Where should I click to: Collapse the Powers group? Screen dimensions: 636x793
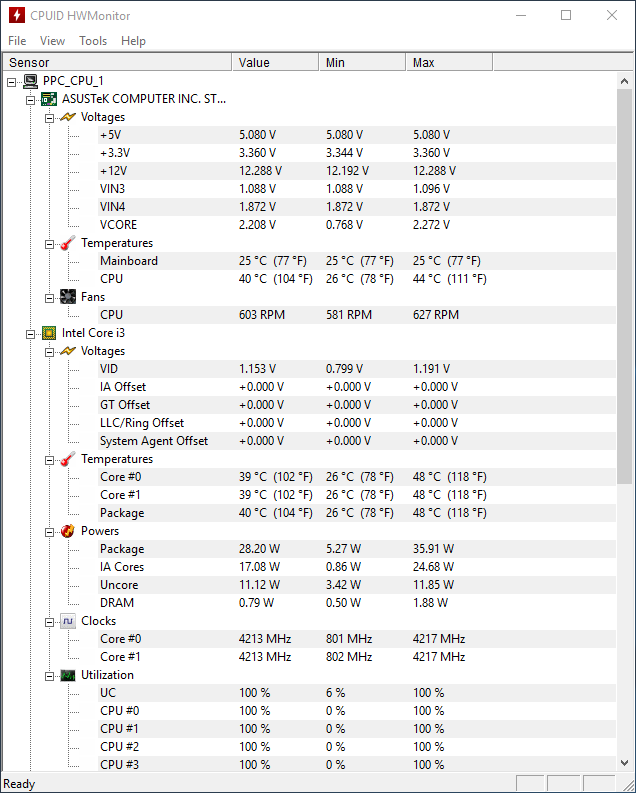(x=50, y=533)
